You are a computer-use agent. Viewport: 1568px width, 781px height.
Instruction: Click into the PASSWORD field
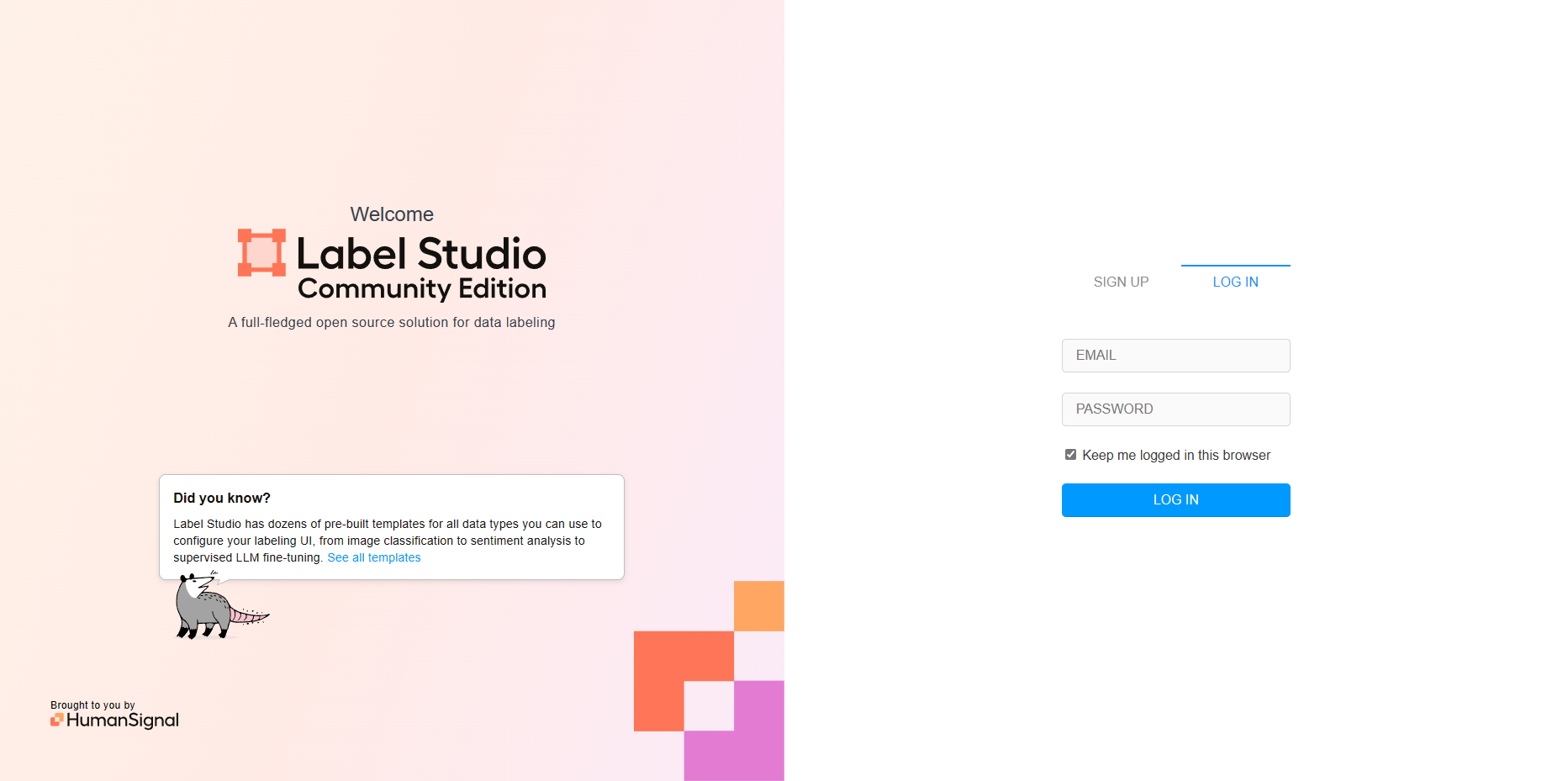coord(1175,409)
